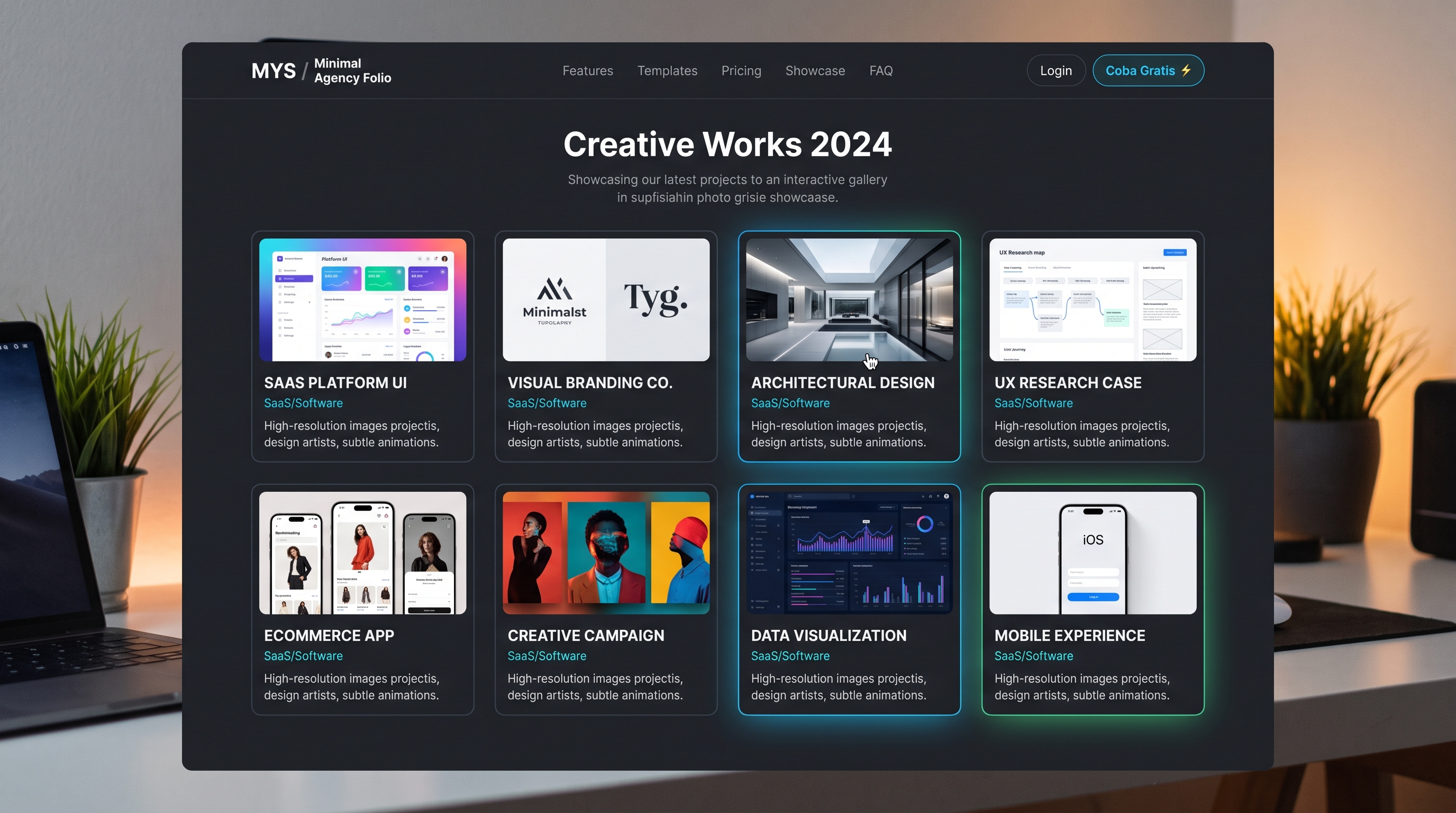This screenshot has height=813, width=1456.
Task: Click the iOS phone Mobile Experience image
Action: point(1093,553)
